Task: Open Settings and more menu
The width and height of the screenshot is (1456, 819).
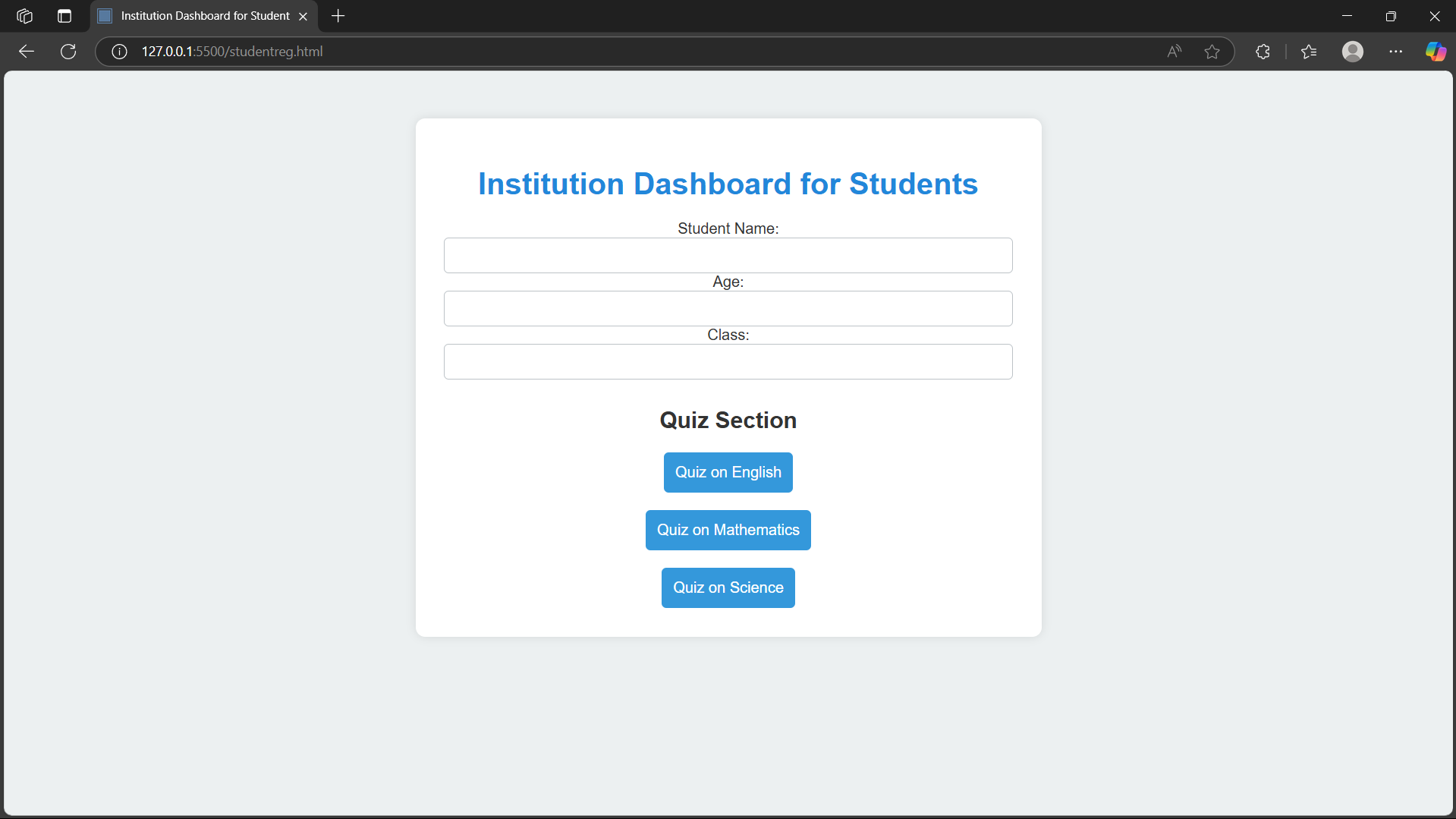Action: [x=1395, y=52]
